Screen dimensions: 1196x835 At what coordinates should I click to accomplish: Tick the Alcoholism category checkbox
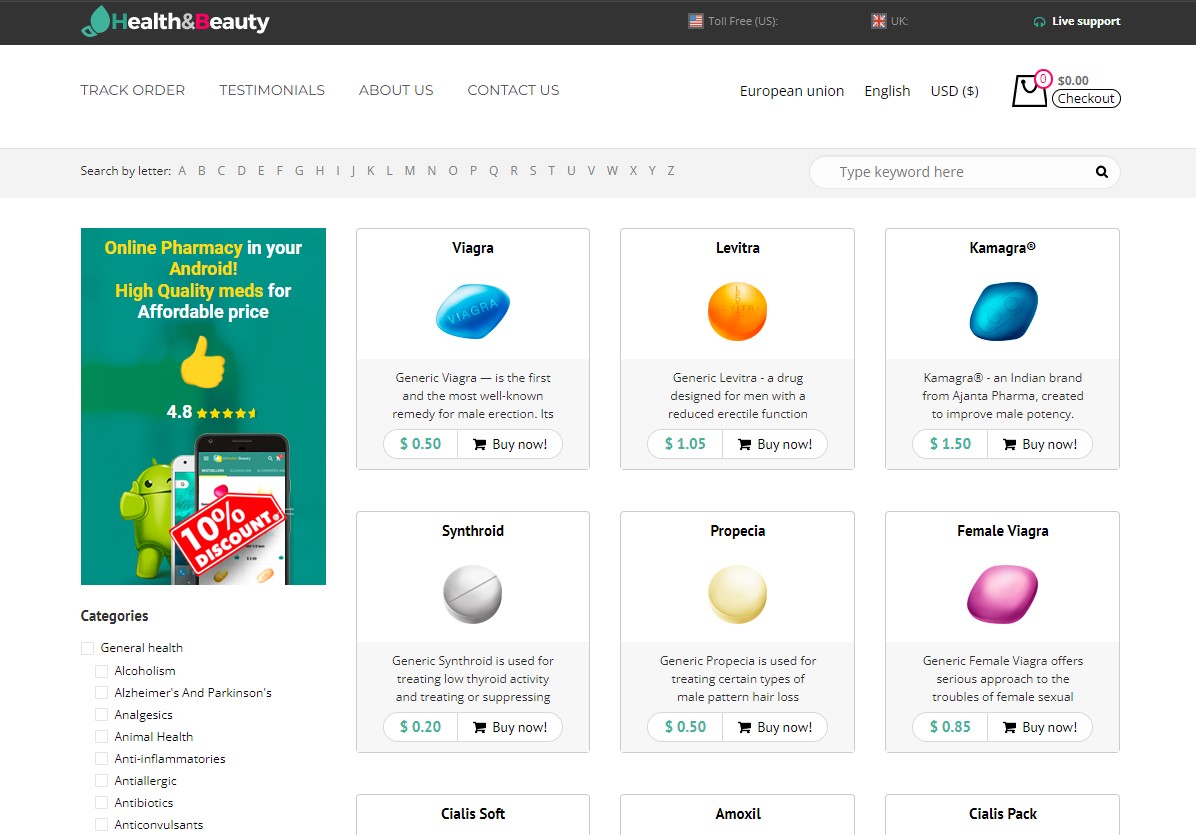tap(101, 671)
